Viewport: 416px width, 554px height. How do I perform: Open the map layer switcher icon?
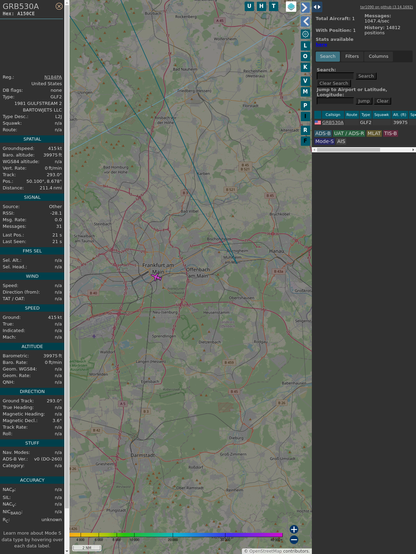[291, 6]
